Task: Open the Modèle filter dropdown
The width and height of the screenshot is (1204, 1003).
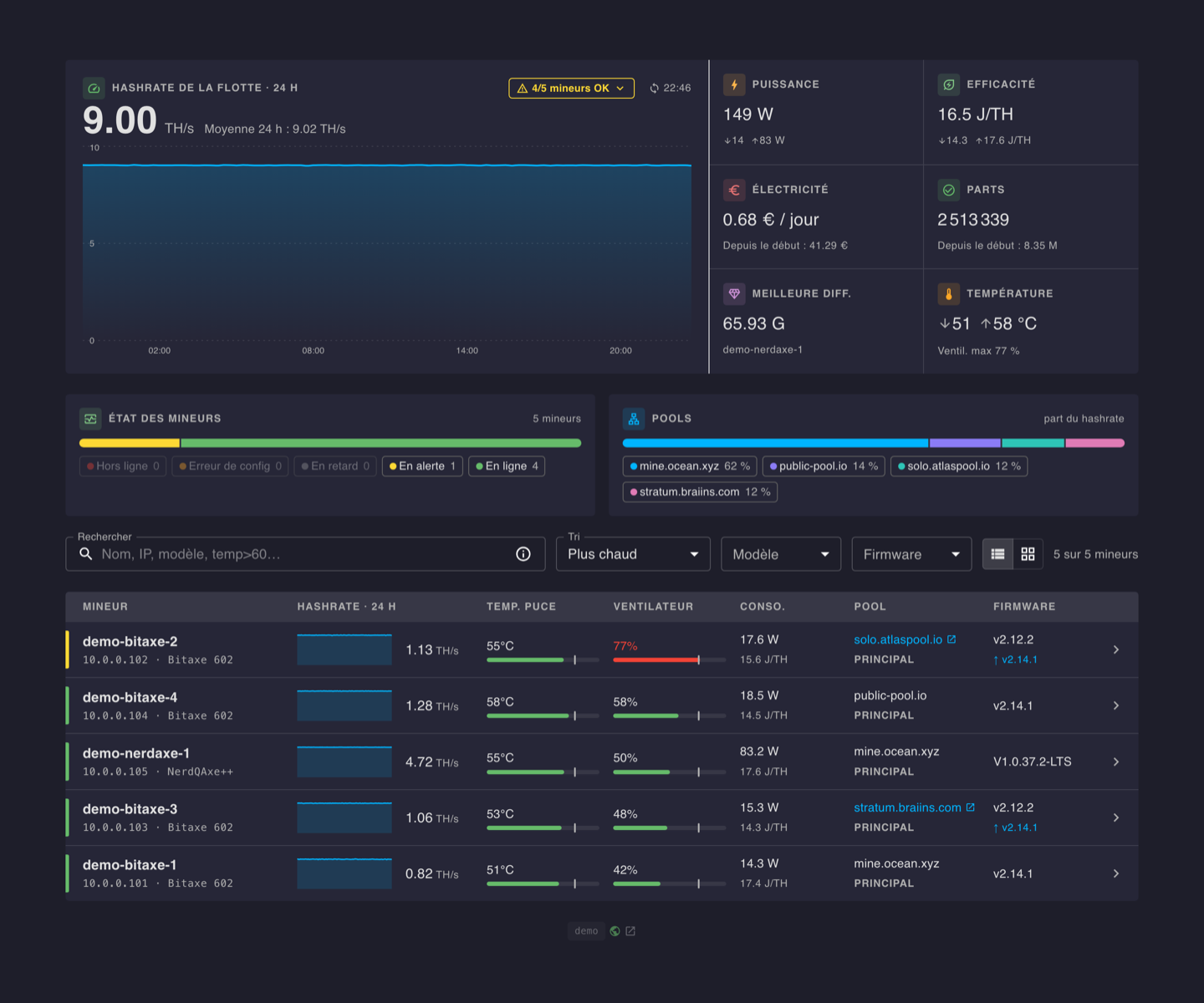Action: click(x=781, y=554)
